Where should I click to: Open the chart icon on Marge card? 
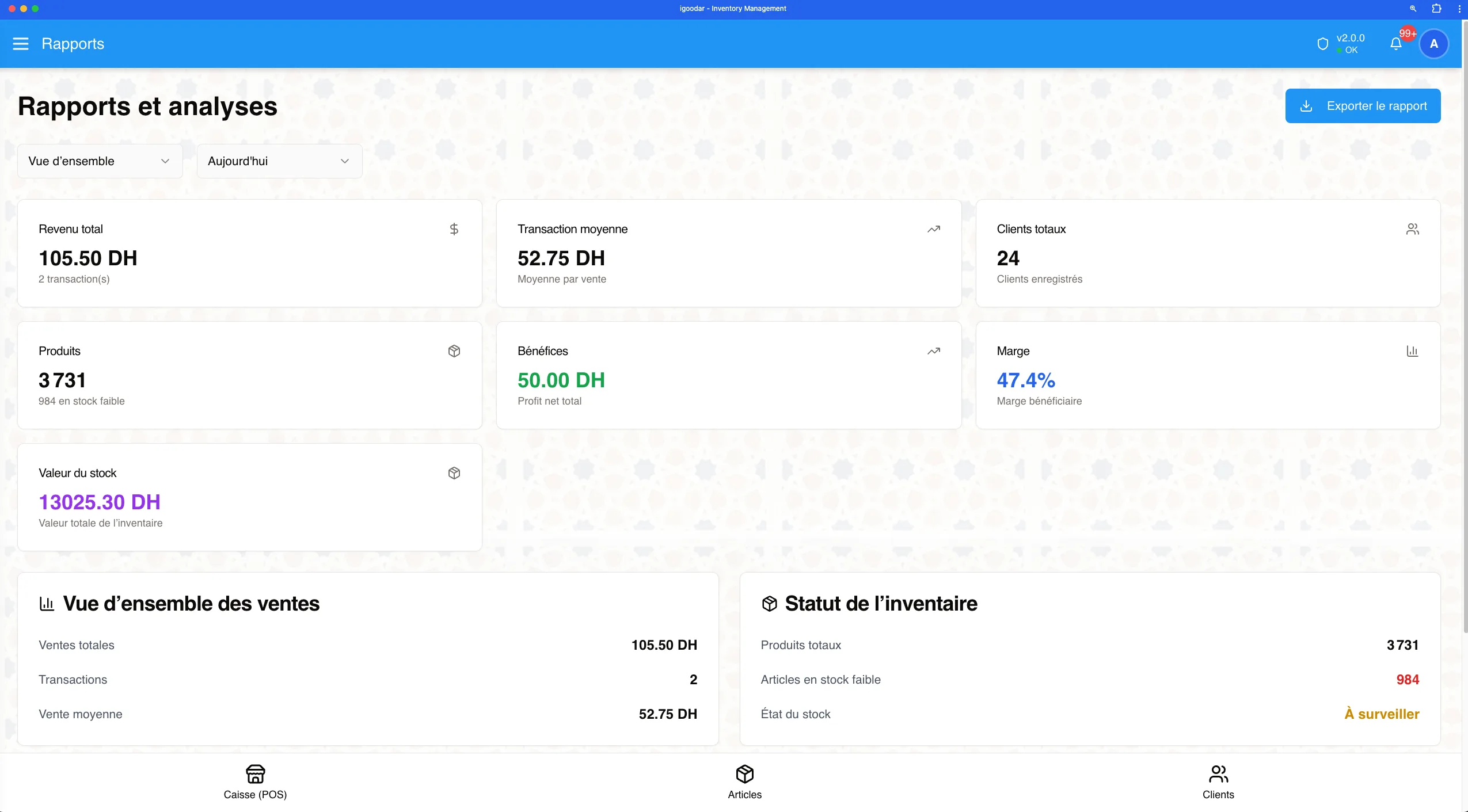(x=1412, y=350)
